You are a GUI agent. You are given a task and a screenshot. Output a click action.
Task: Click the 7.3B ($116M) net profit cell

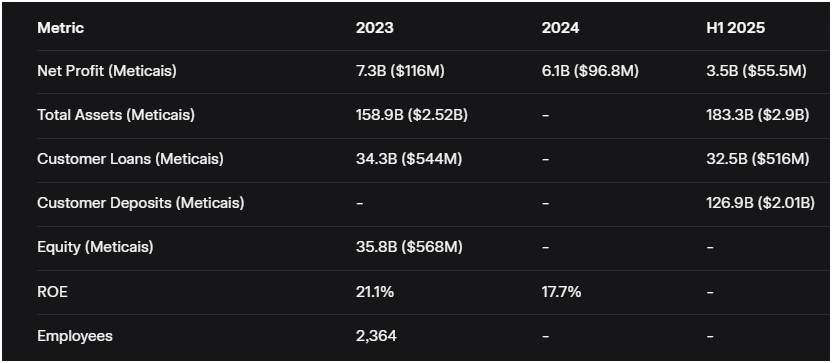[400, 71]
